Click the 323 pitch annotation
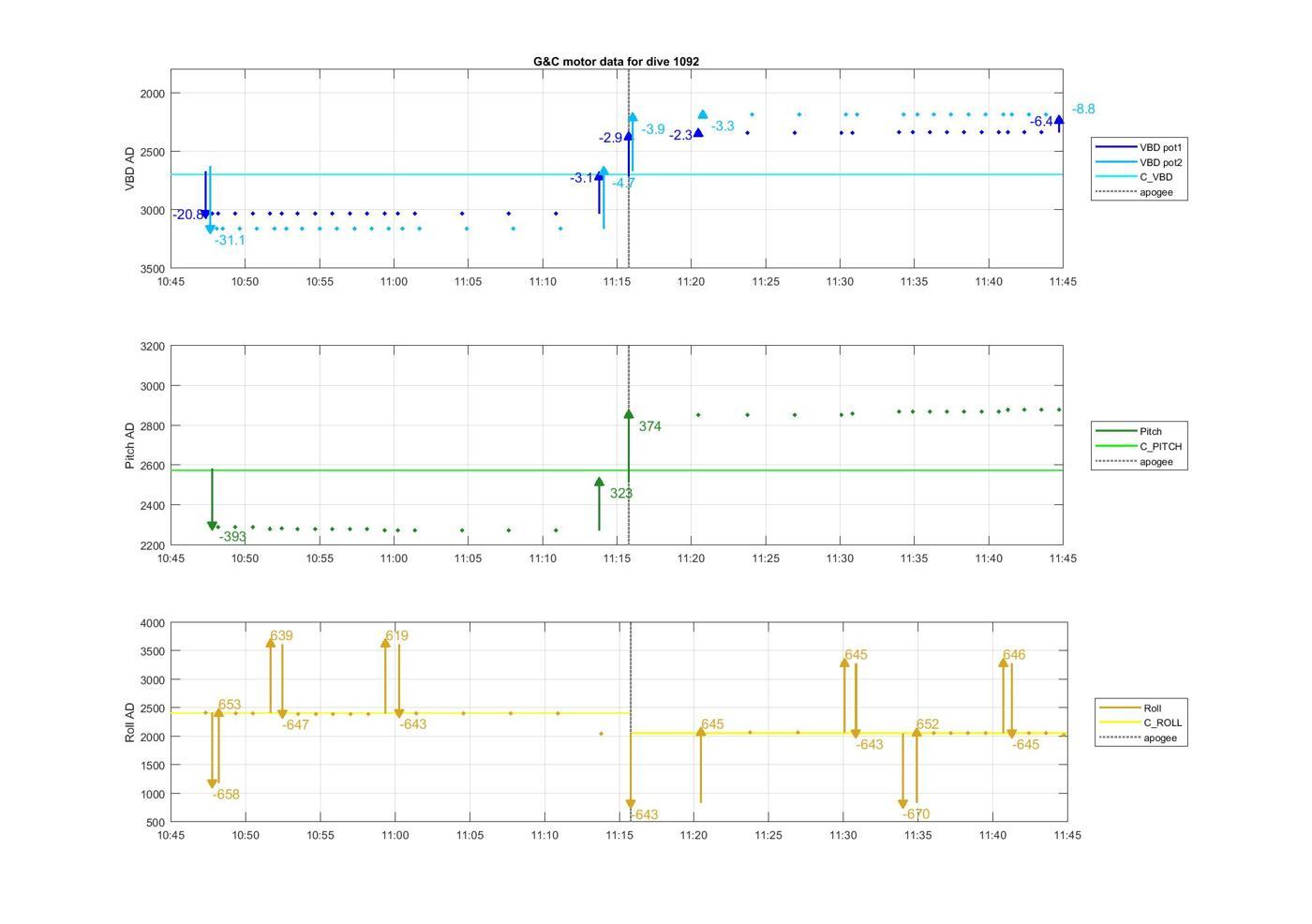1312x924 pixels. tap(621, 493)
